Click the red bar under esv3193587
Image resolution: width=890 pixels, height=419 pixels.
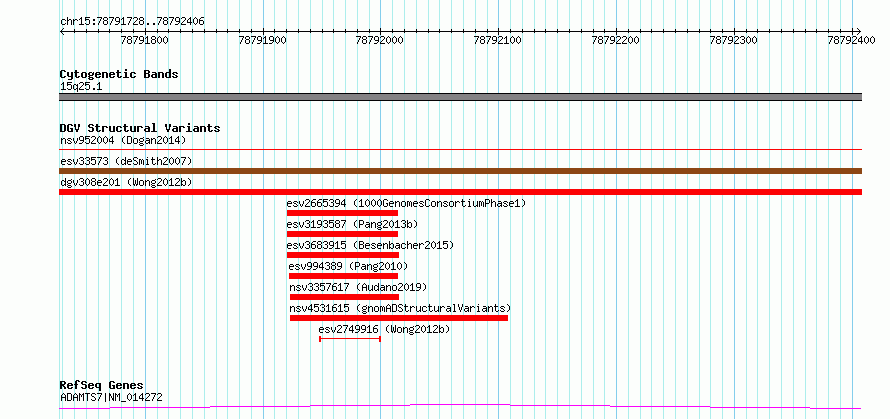coord(342,234)
